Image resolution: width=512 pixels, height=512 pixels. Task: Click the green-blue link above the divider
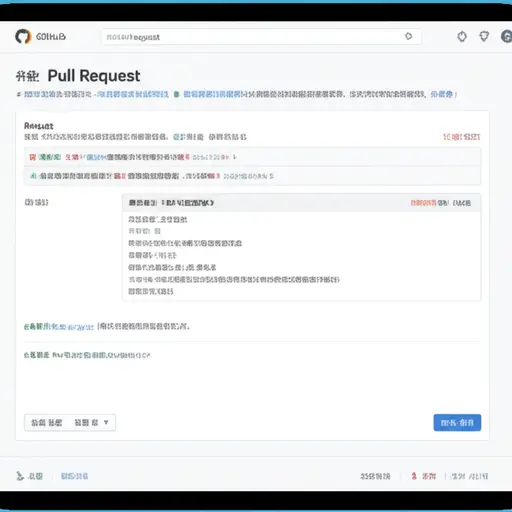59,327
